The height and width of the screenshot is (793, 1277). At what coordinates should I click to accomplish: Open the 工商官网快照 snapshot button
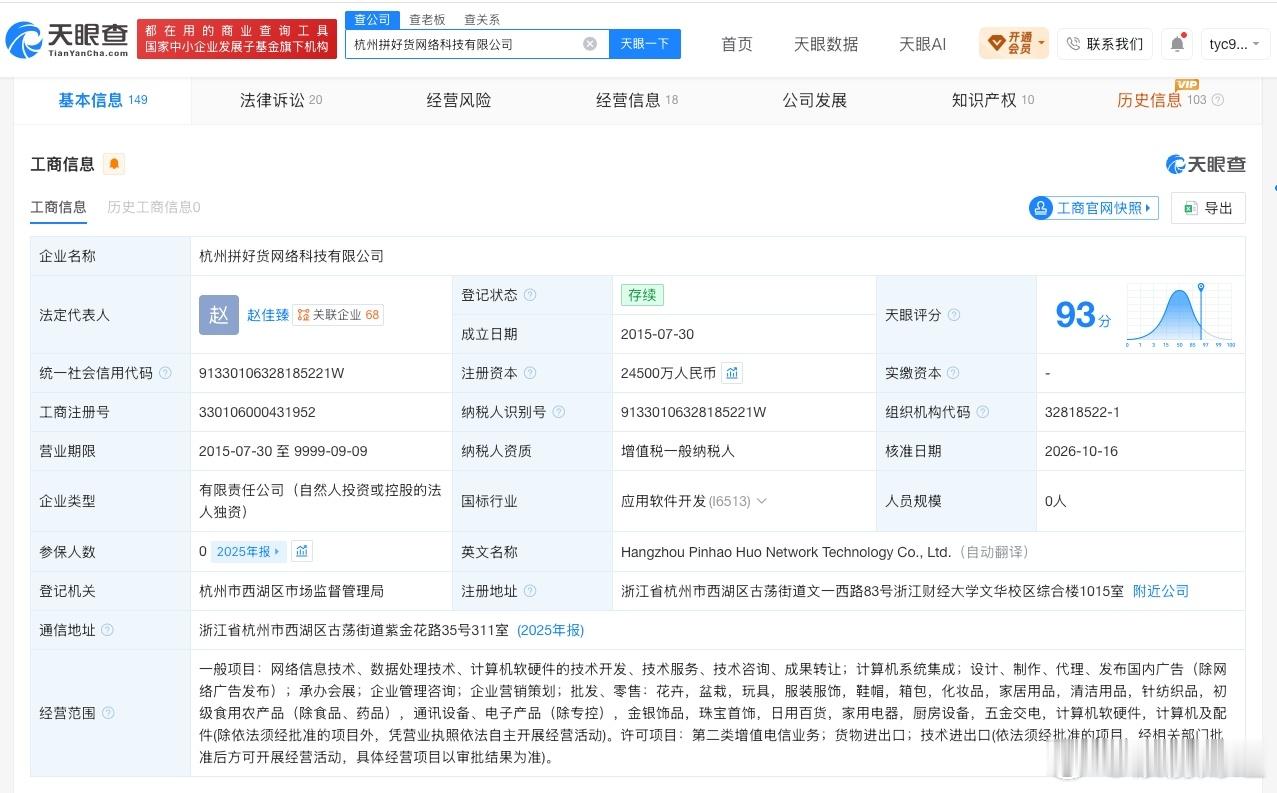[1094, 208]
